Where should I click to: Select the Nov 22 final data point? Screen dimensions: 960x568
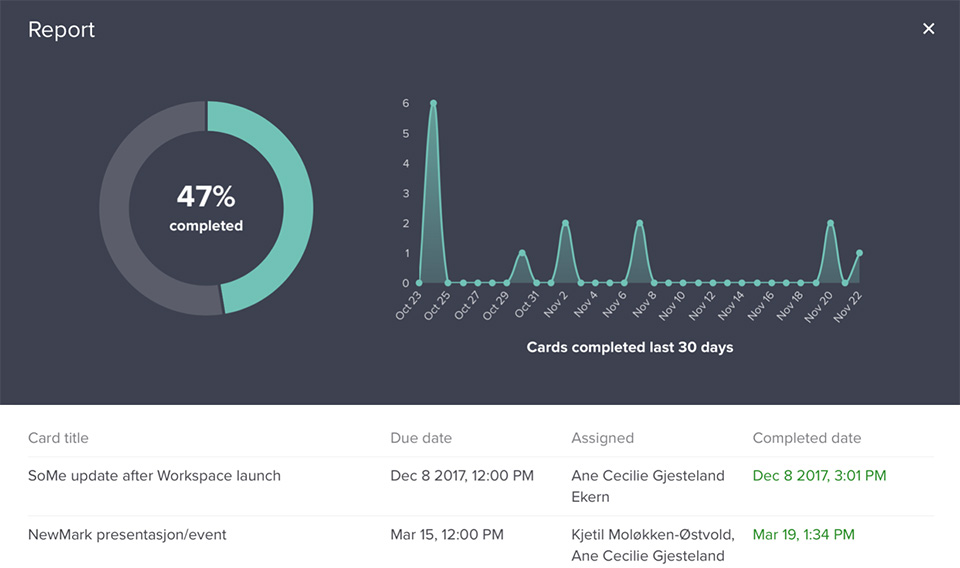pyautogui.click(x=859, y=253)
